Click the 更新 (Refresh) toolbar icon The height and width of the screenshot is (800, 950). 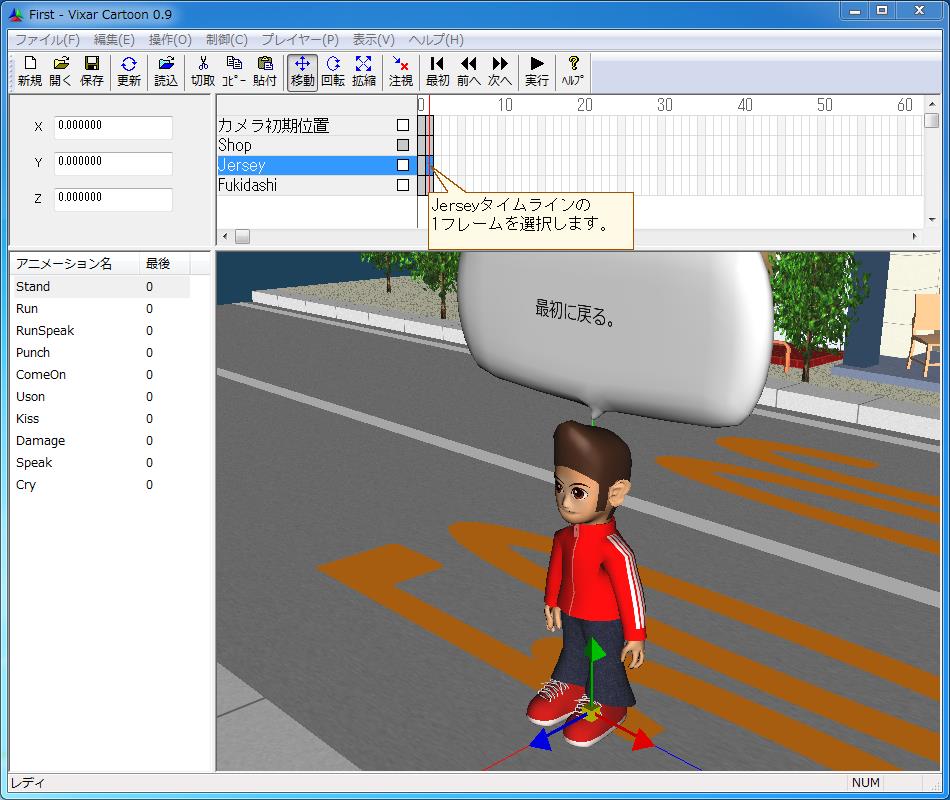point(129,71)
